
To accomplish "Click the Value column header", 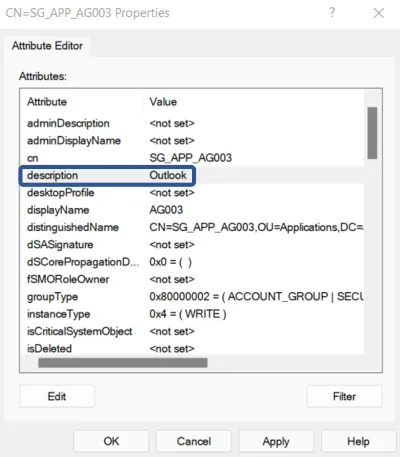I will point(254,102).
